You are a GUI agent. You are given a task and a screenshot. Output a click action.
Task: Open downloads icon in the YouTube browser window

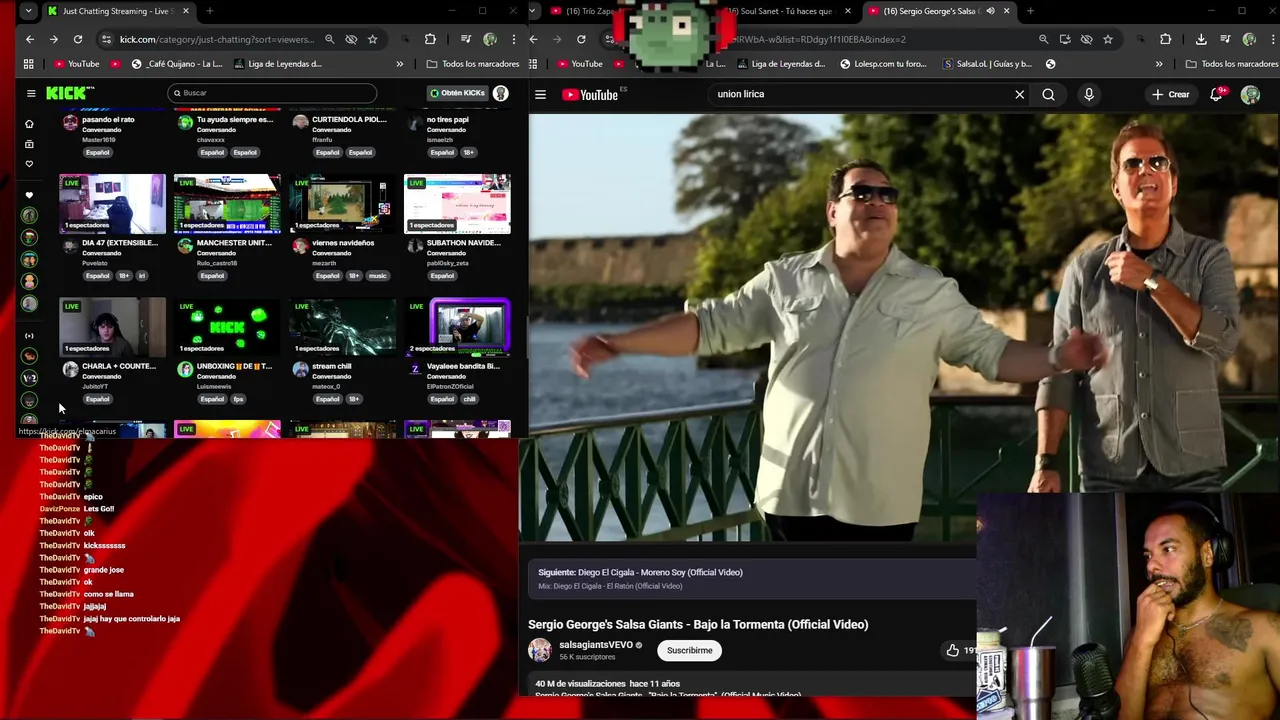tap(1201, 39)
